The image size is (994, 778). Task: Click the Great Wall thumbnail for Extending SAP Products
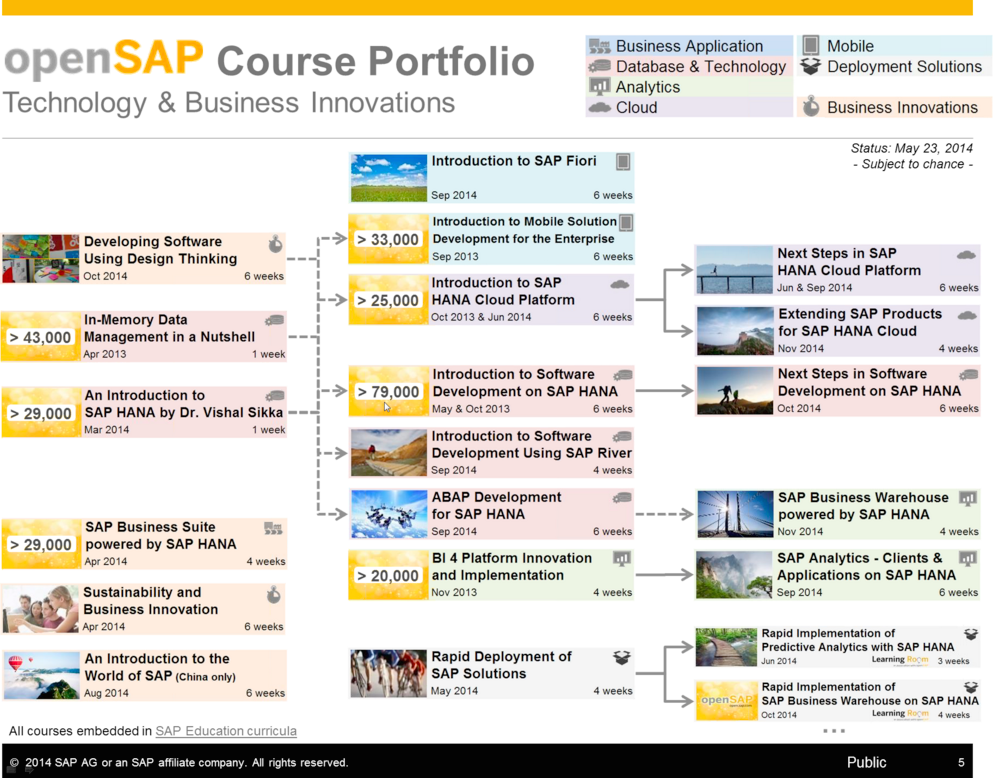click(x=735, y=331)
